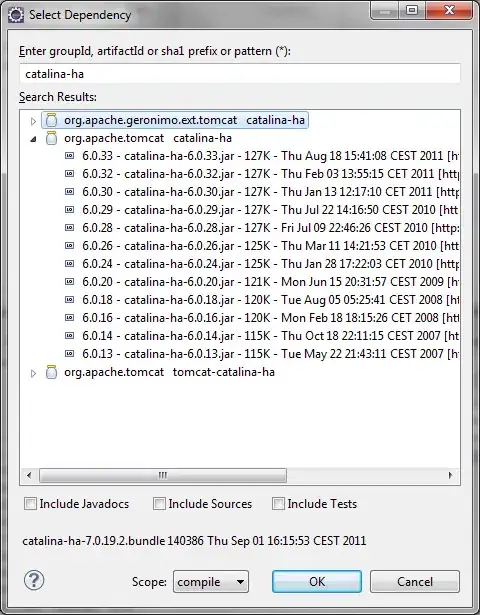Open the Scope compile dropdown
480x615 pixels.
point(211,582)
